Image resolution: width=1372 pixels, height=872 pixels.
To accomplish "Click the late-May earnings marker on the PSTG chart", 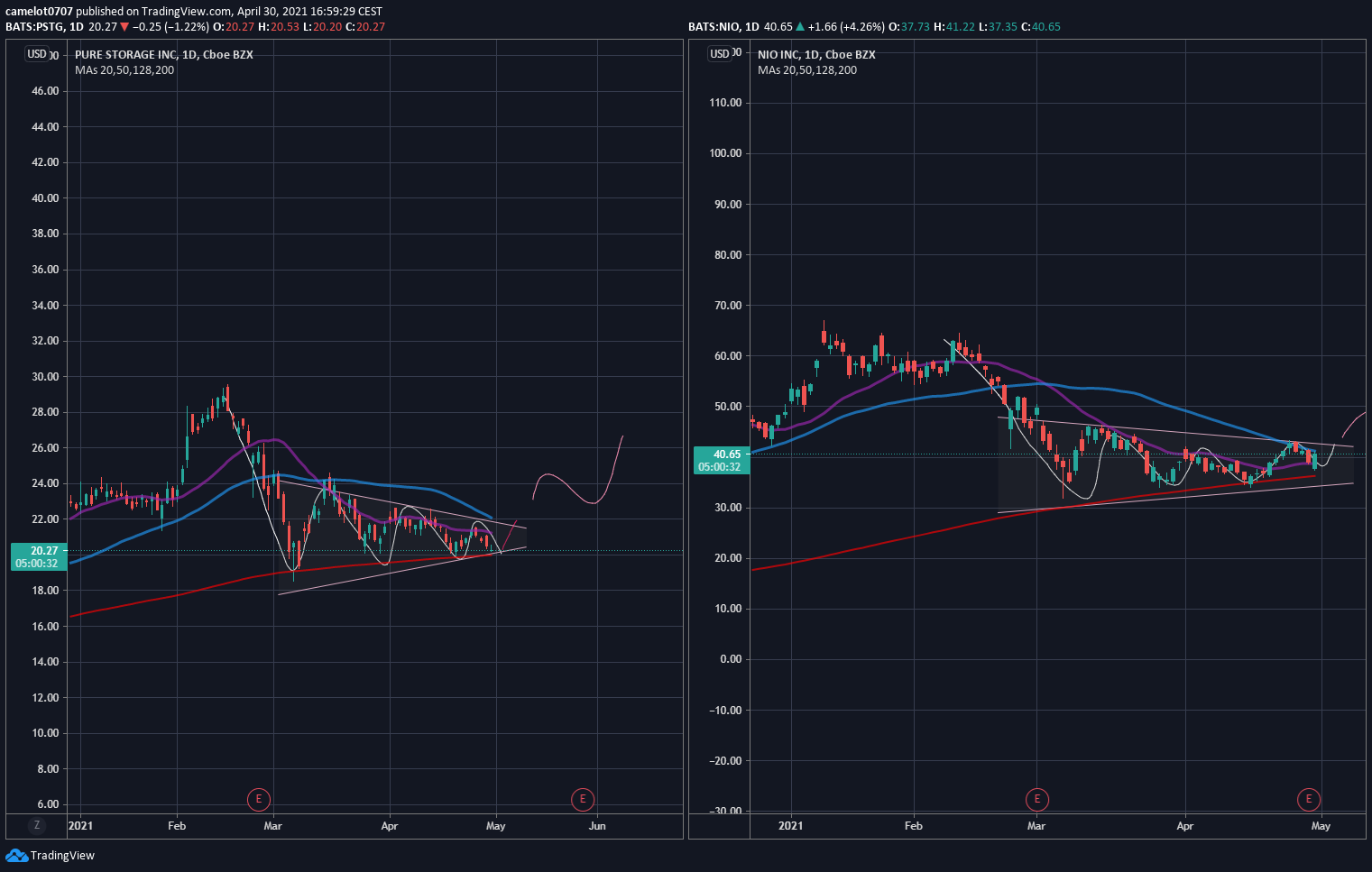I will click(x=583, y=799).
